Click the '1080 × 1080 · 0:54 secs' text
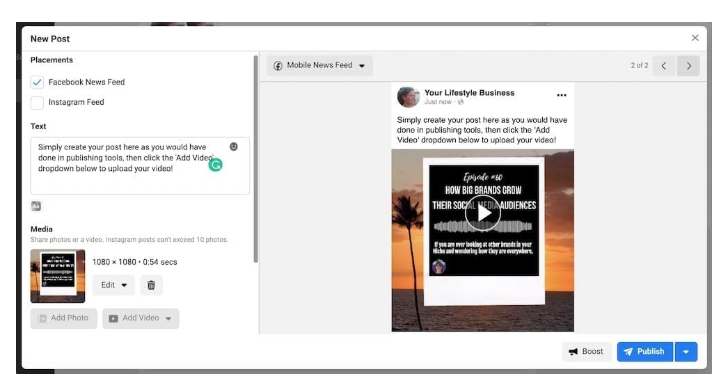Screen dimensions: 722x375 [x=134, y=262]
